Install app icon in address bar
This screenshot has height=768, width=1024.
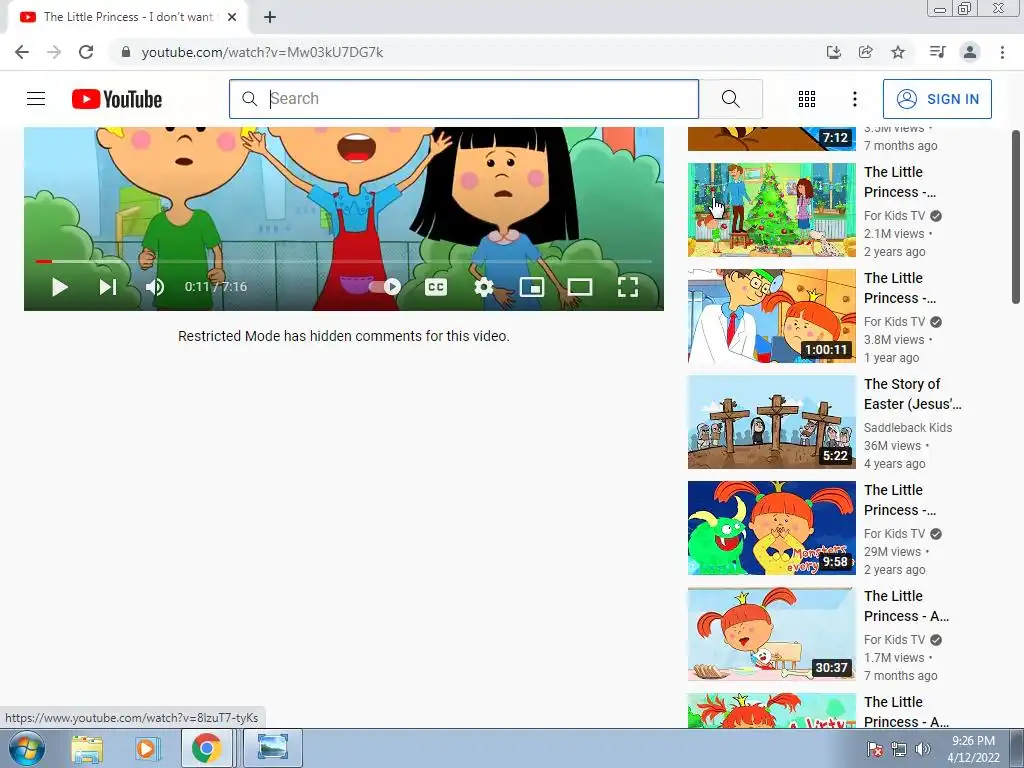coord(833,52)
